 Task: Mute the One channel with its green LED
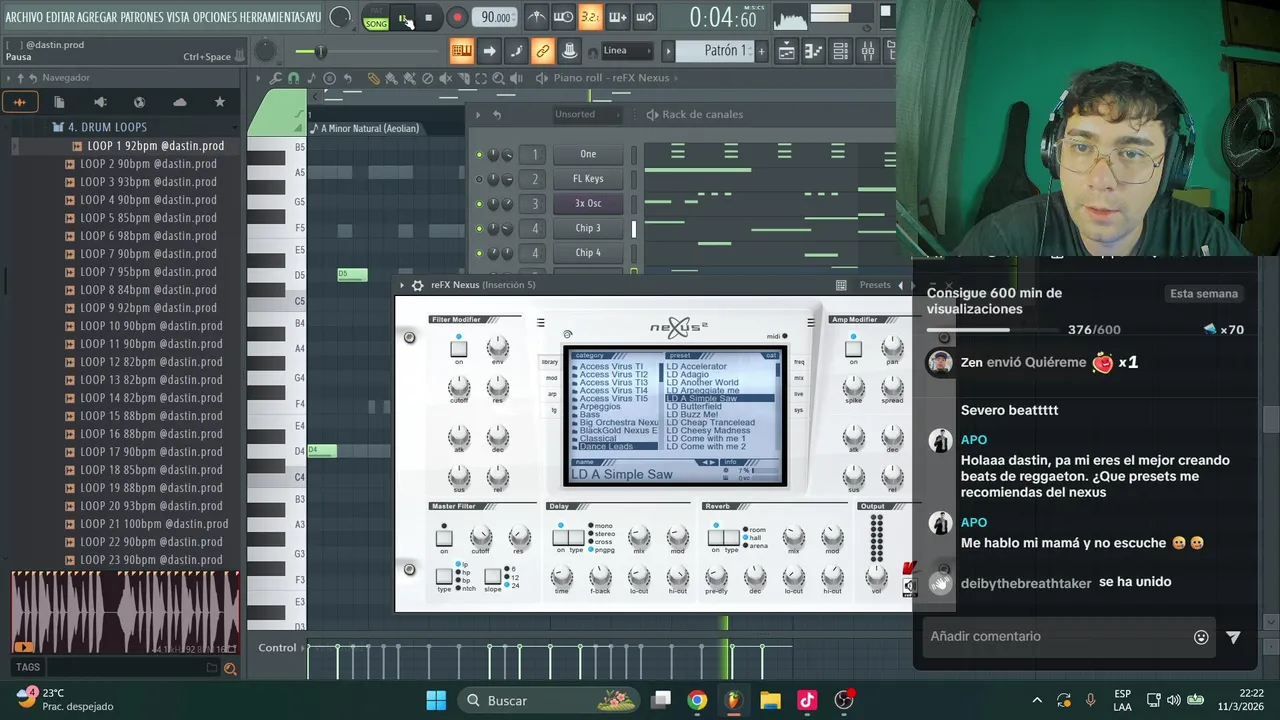tap(479, 154)
